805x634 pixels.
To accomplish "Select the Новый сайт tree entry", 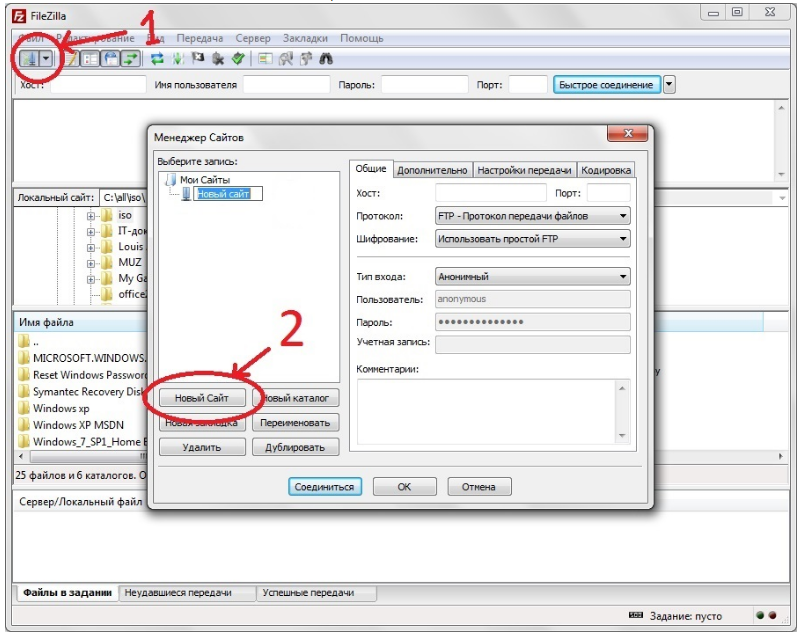I will coord(228,194).
